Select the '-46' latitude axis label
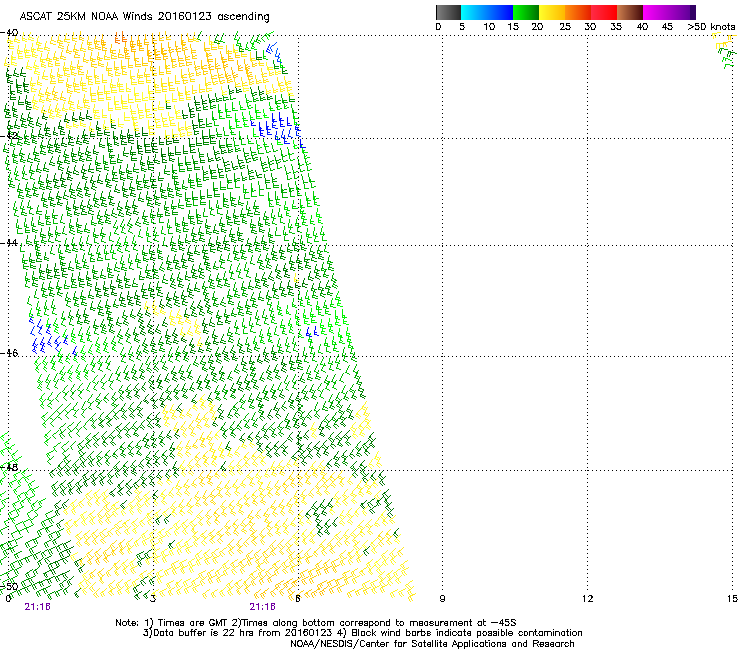The image size is (740, 650). click(9, 353)
